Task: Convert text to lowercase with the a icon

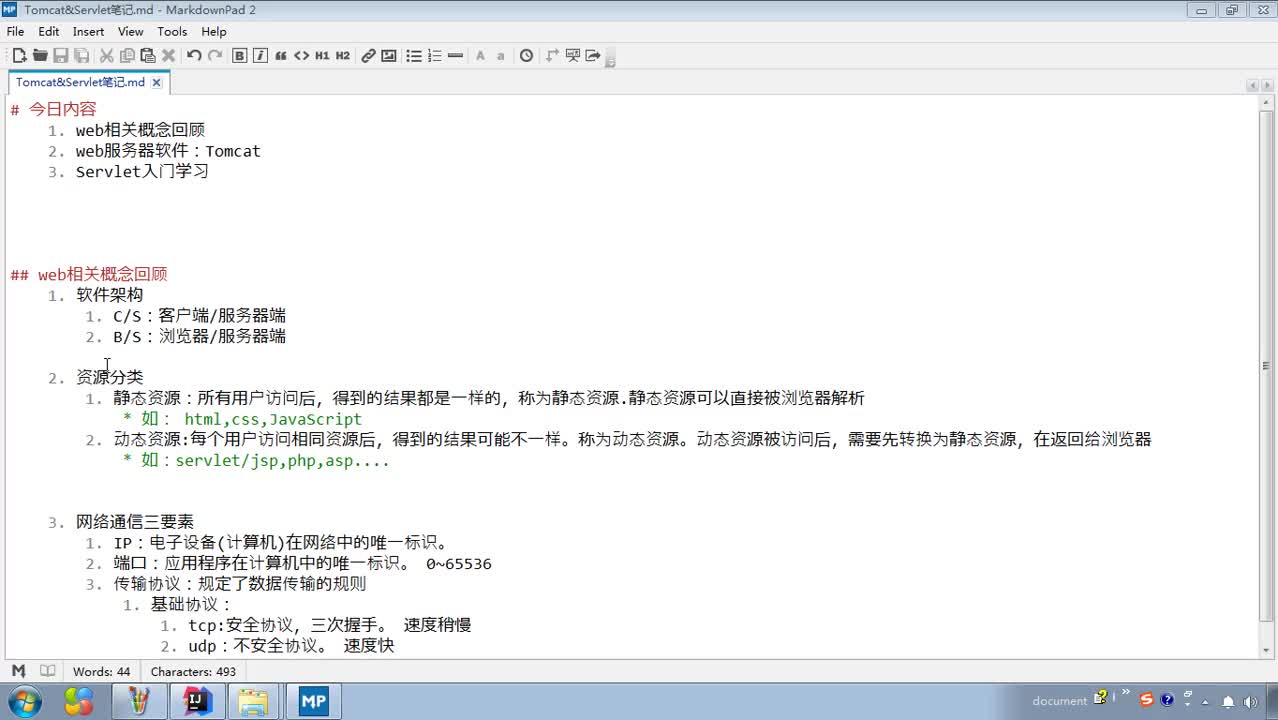Action: (501, 56)
